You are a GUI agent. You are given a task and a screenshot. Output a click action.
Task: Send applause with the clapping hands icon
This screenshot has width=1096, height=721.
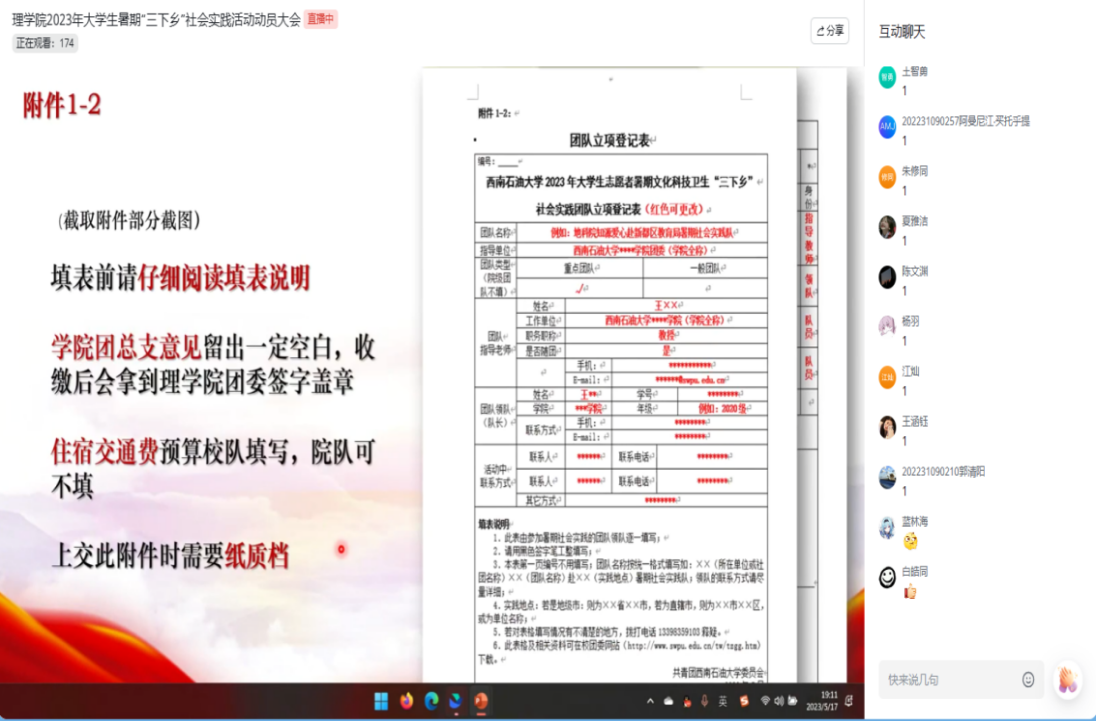tap(1068, 680)
